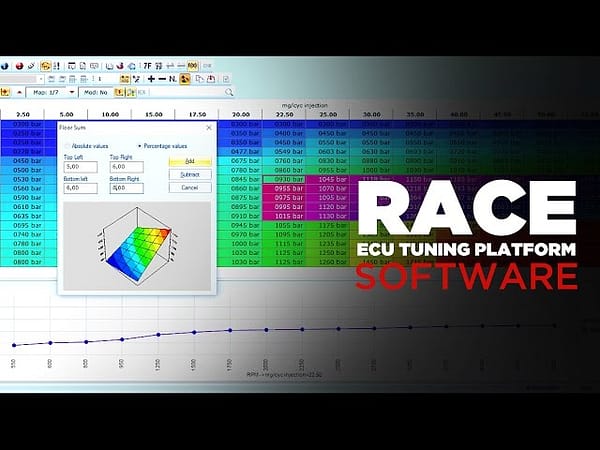Click the first data point on the line graph
Image resolution: width=600 pixels, height=450 pixels.
click(14, 345)
